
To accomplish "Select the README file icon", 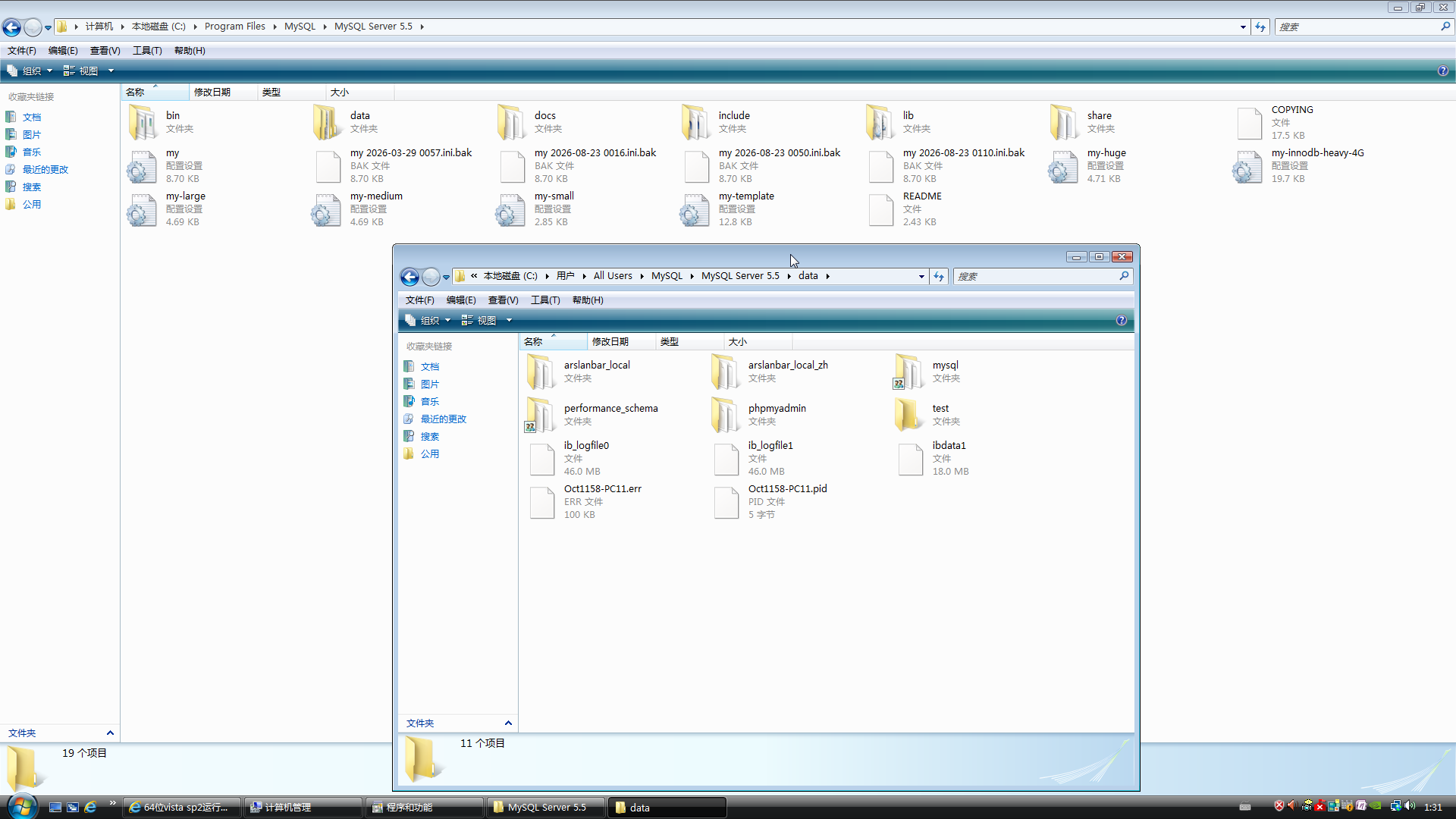I will (880, 210).
